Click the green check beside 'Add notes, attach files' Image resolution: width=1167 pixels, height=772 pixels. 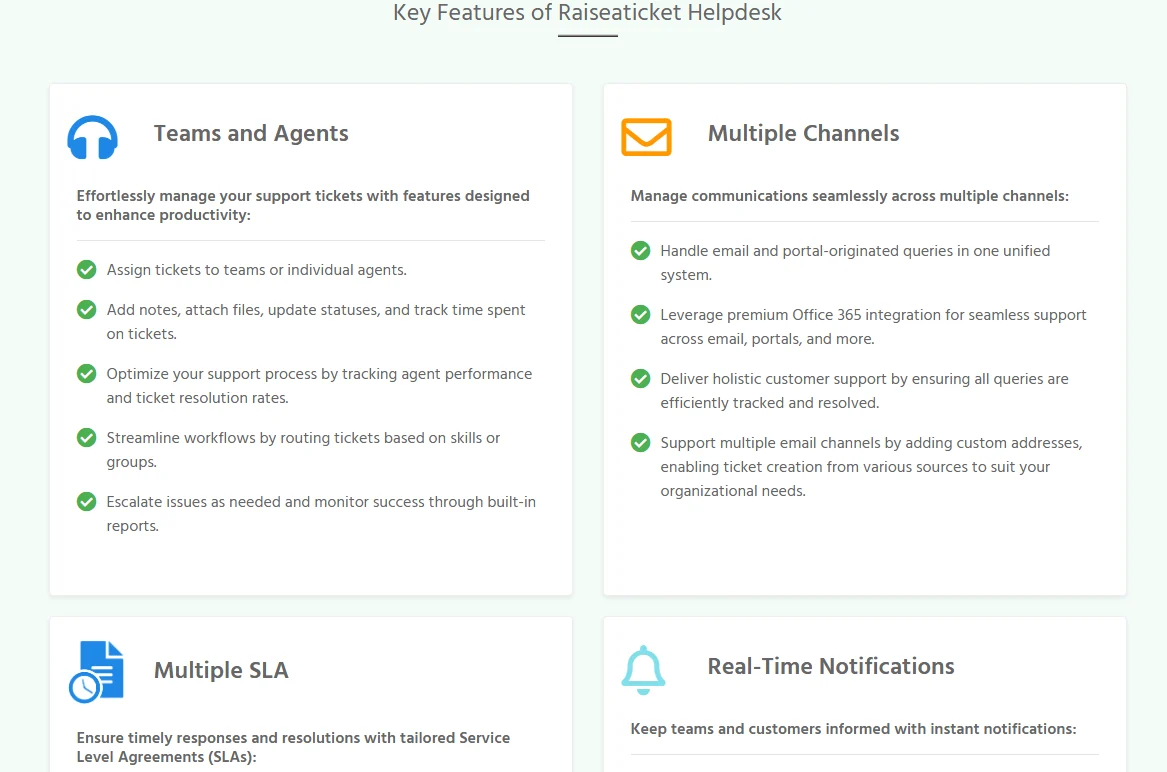pyautogui.click(x=86, y=310)
